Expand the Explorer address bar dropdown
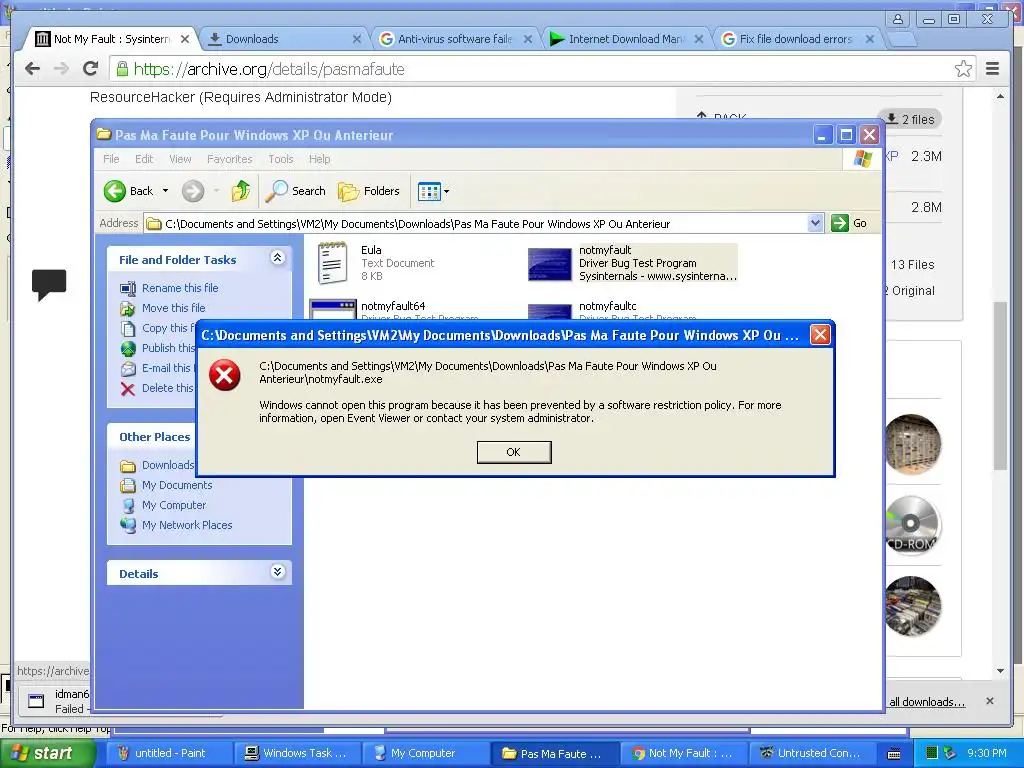This screenshot has width=1024, height=768. pyautogui.click(x=815, y=223)
